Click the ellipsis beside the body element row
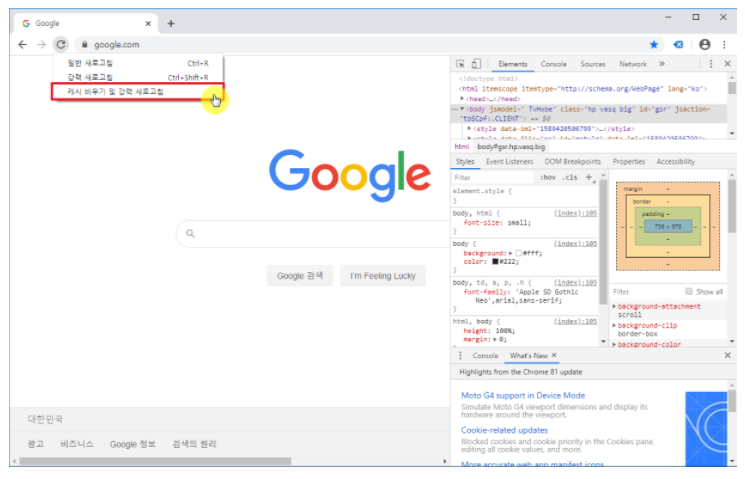Viewport: 745px width, 479px height. 455,109
